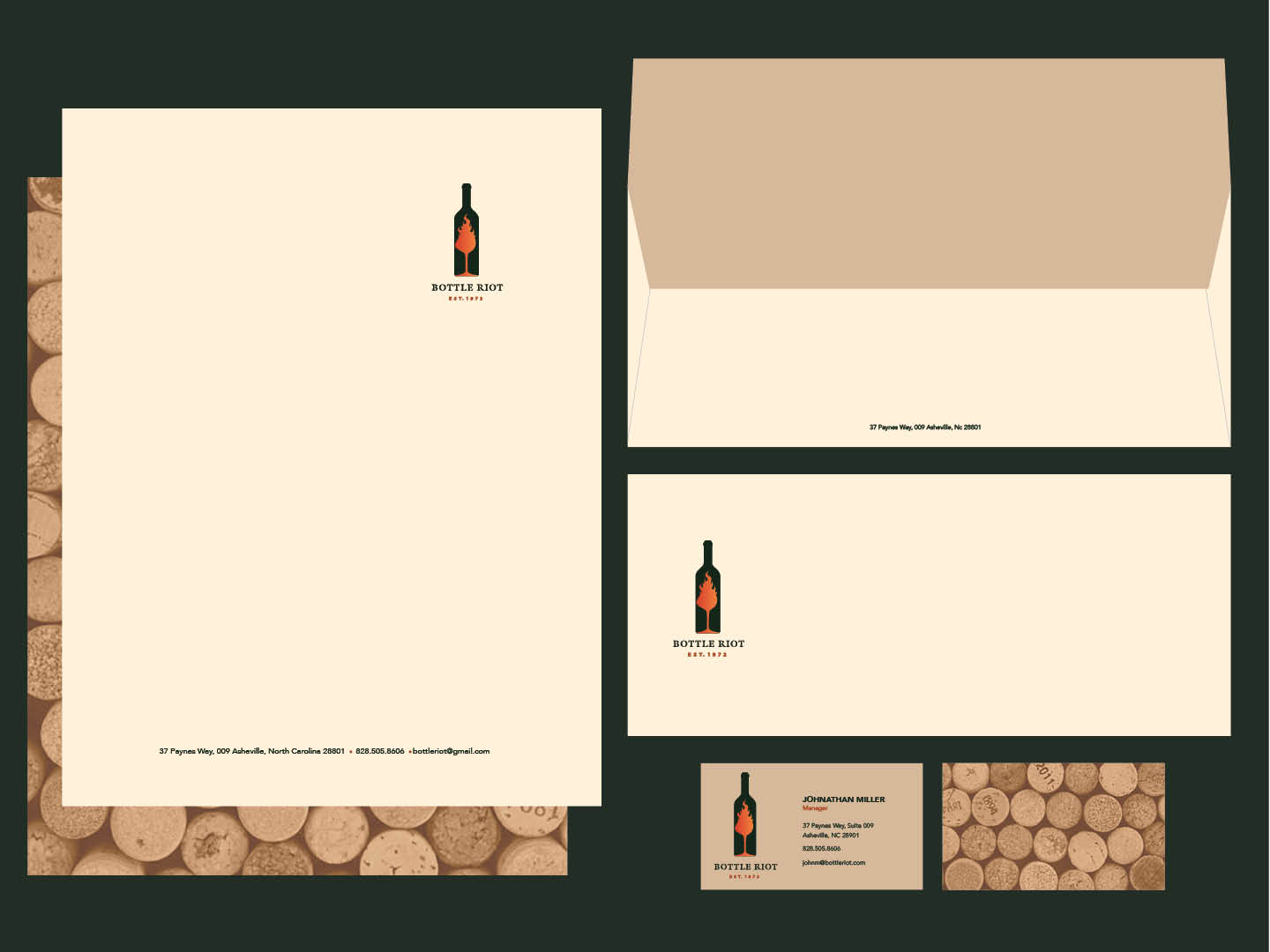This screenshot has width=1270, height=952.
Task: Click the cork with 2011 printed on it
Action: coord(1046,777)
